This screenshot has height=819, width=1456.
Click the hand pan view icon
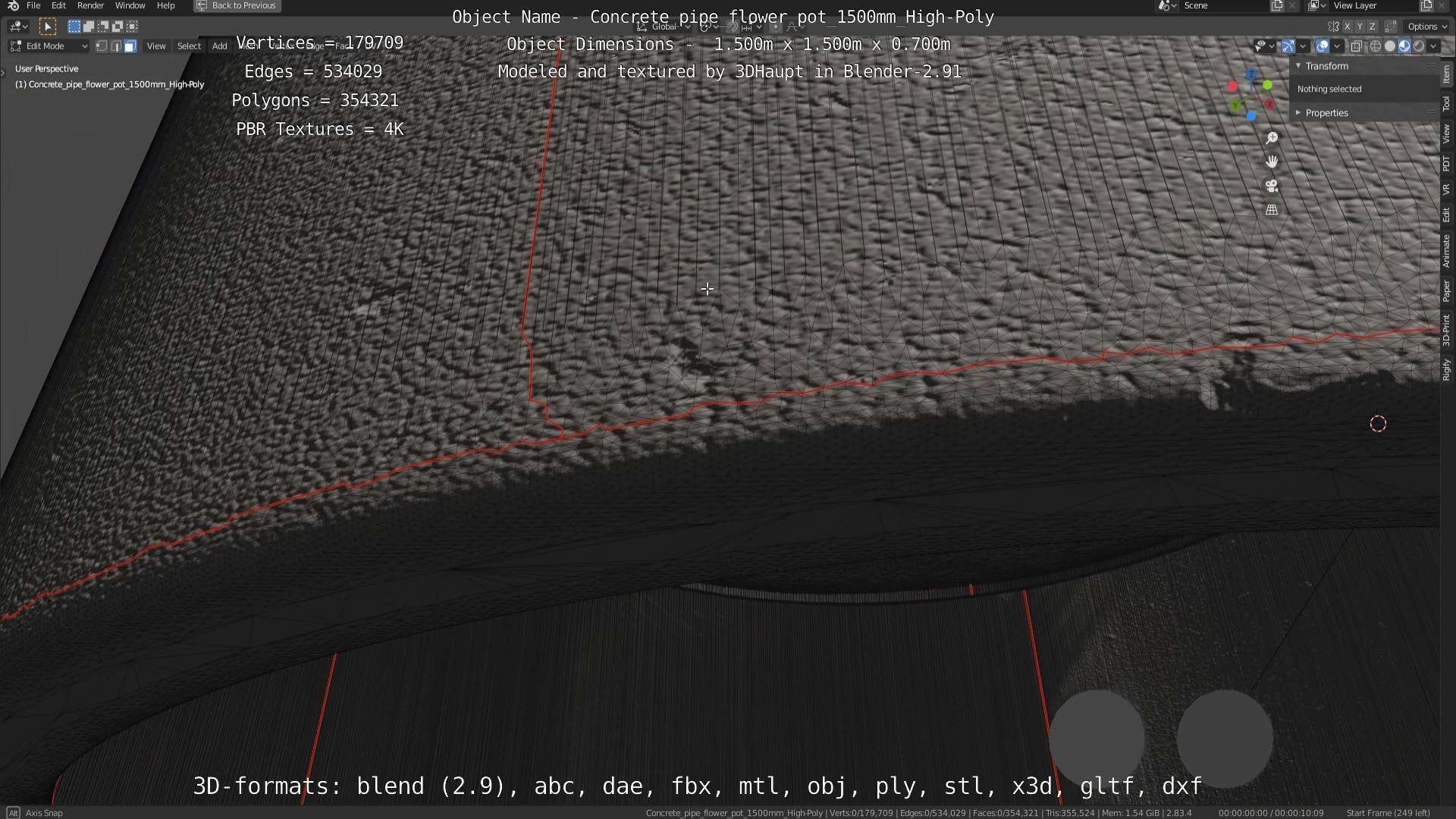pyautogui.click(x=1272, y=162)
